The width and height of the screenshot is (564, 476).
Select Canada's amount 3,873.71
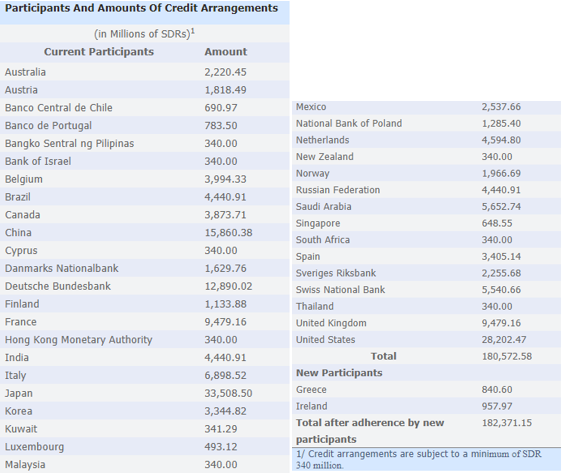click(226, 215)
